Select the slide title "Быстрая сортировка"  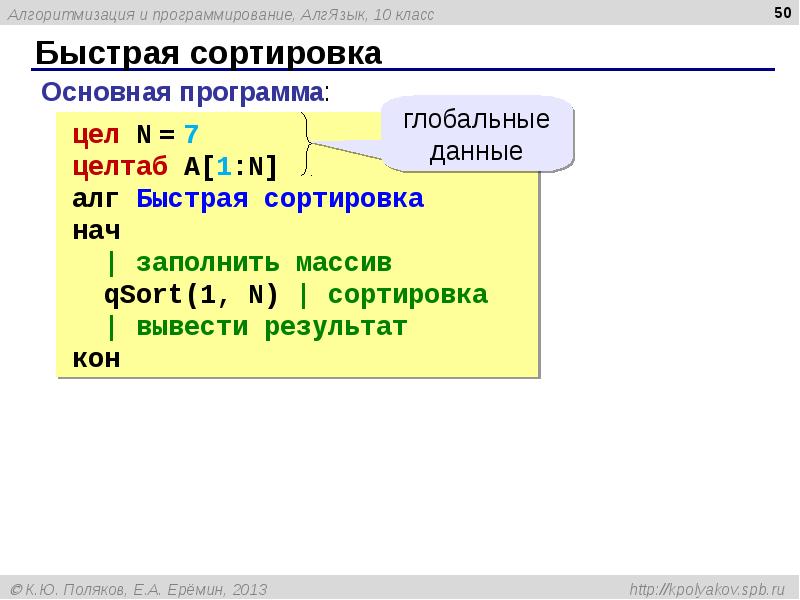[209, 53]
